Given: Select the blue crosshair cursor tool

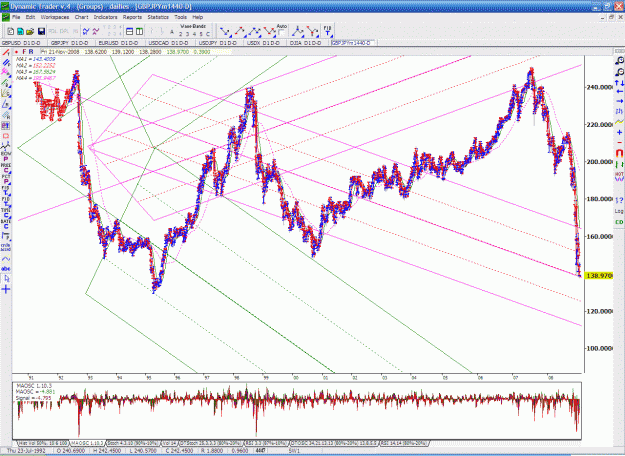Looking at the screenshot, I should click(x=6, y=289).
